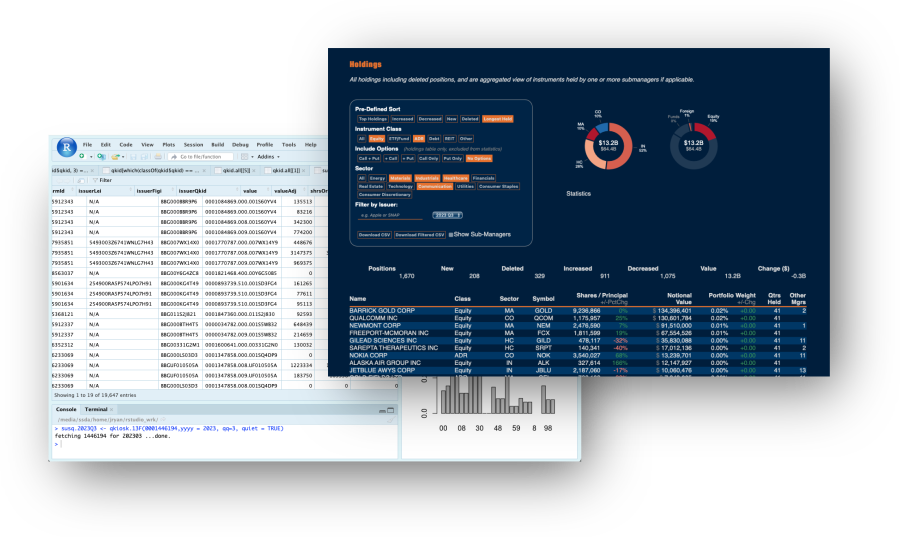Click the Open File folder icon in RStudio
This screenshot has height=537, width=900.
(116, 157)
